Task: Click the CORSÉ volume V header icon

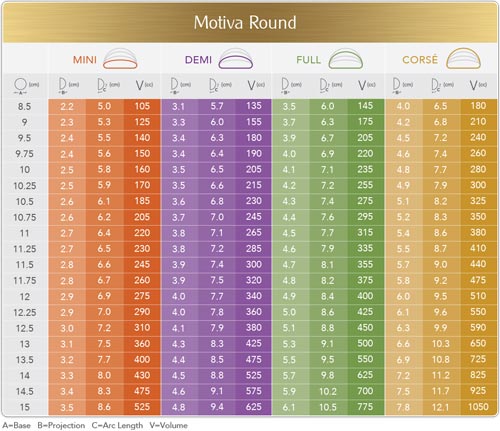Action: point(473,85)
